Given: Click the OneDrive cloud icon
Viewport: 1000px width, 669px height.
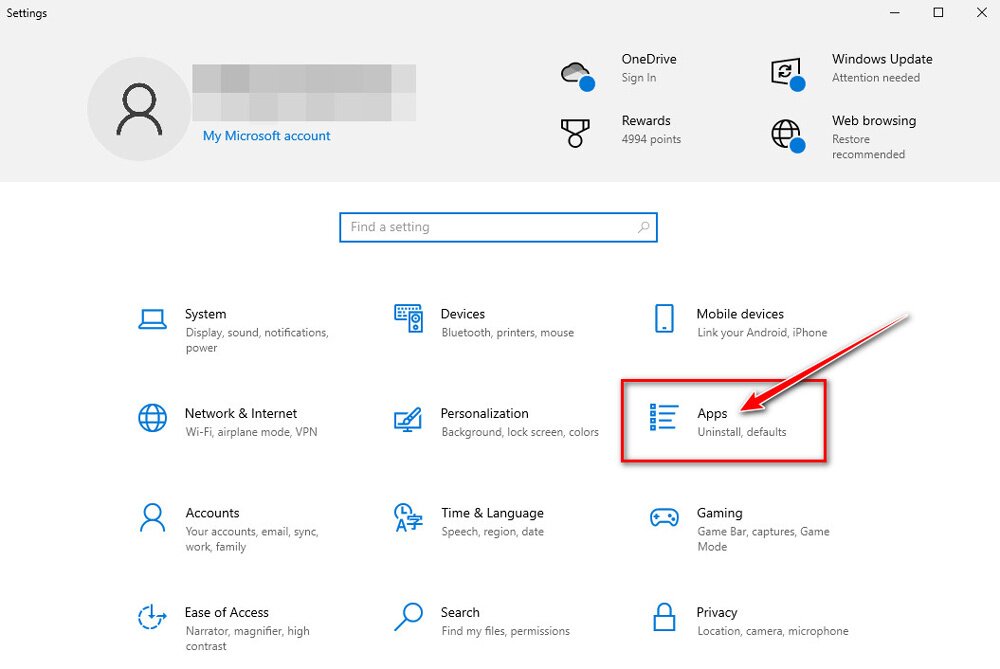Looking at the screenshot, I should 578,77.
